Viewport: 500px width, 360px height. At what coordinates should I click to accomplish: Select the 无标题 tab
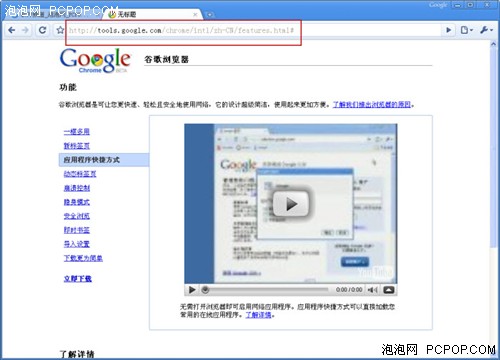[x=153, y=14]
